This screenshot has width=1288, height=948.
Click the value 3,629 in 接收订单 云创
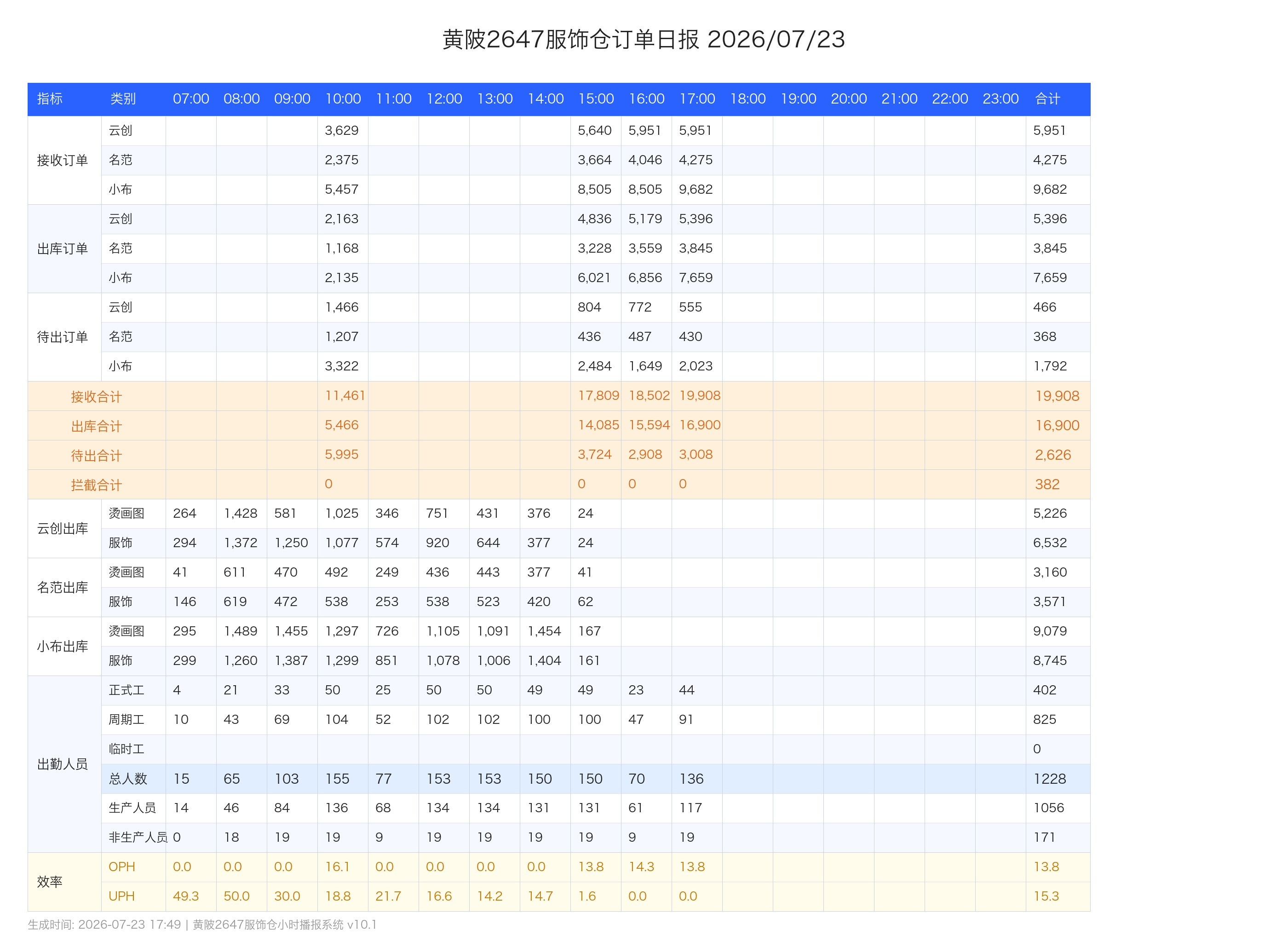(342, 130)
